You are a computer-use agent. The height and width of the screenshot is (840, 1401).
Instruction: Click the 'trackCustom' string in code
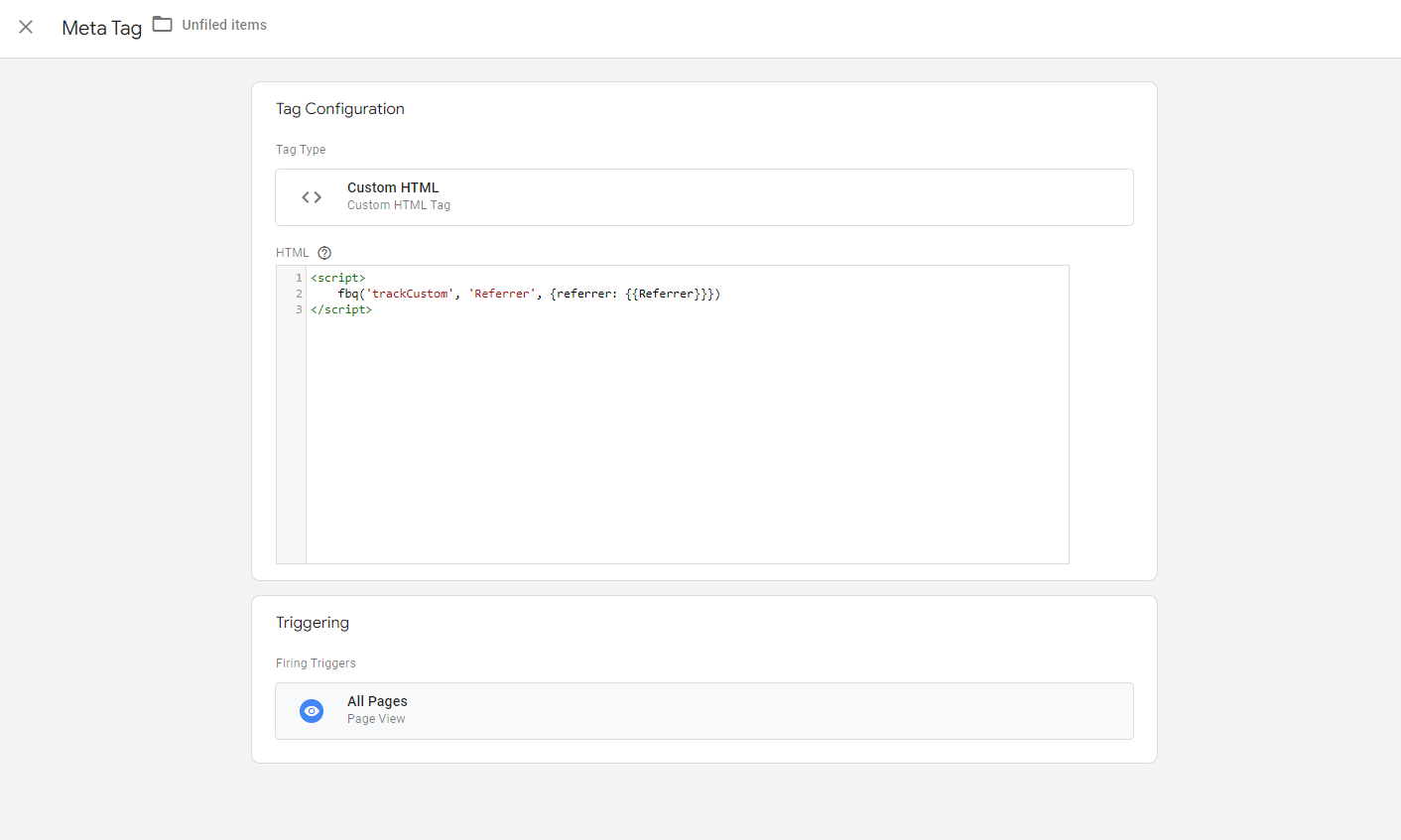point(410,294)
